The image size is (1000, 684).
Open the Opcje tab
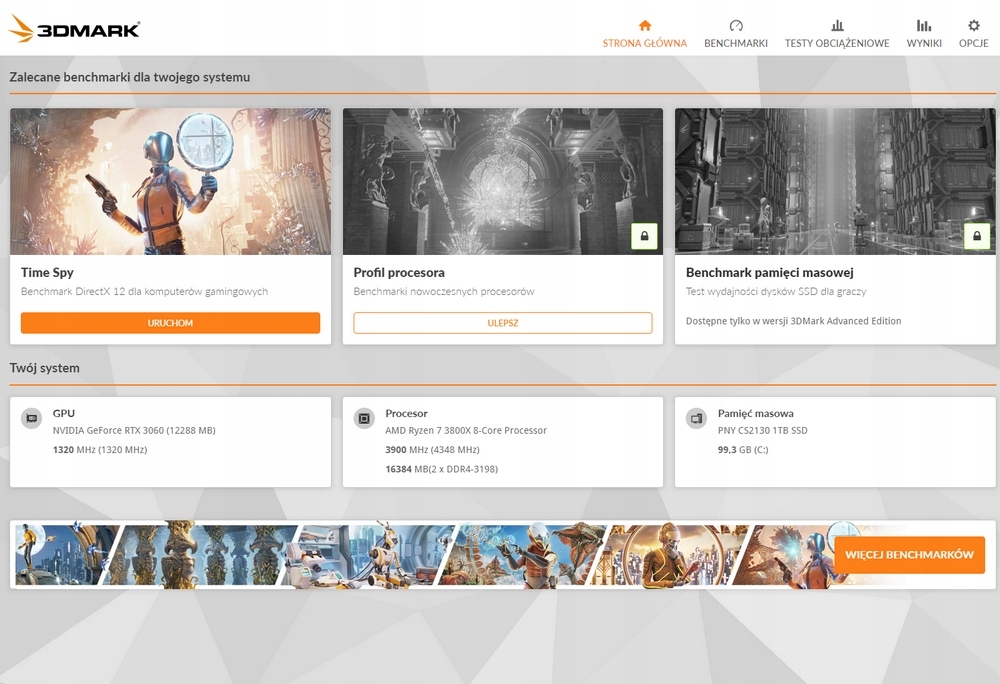(974, 34)
